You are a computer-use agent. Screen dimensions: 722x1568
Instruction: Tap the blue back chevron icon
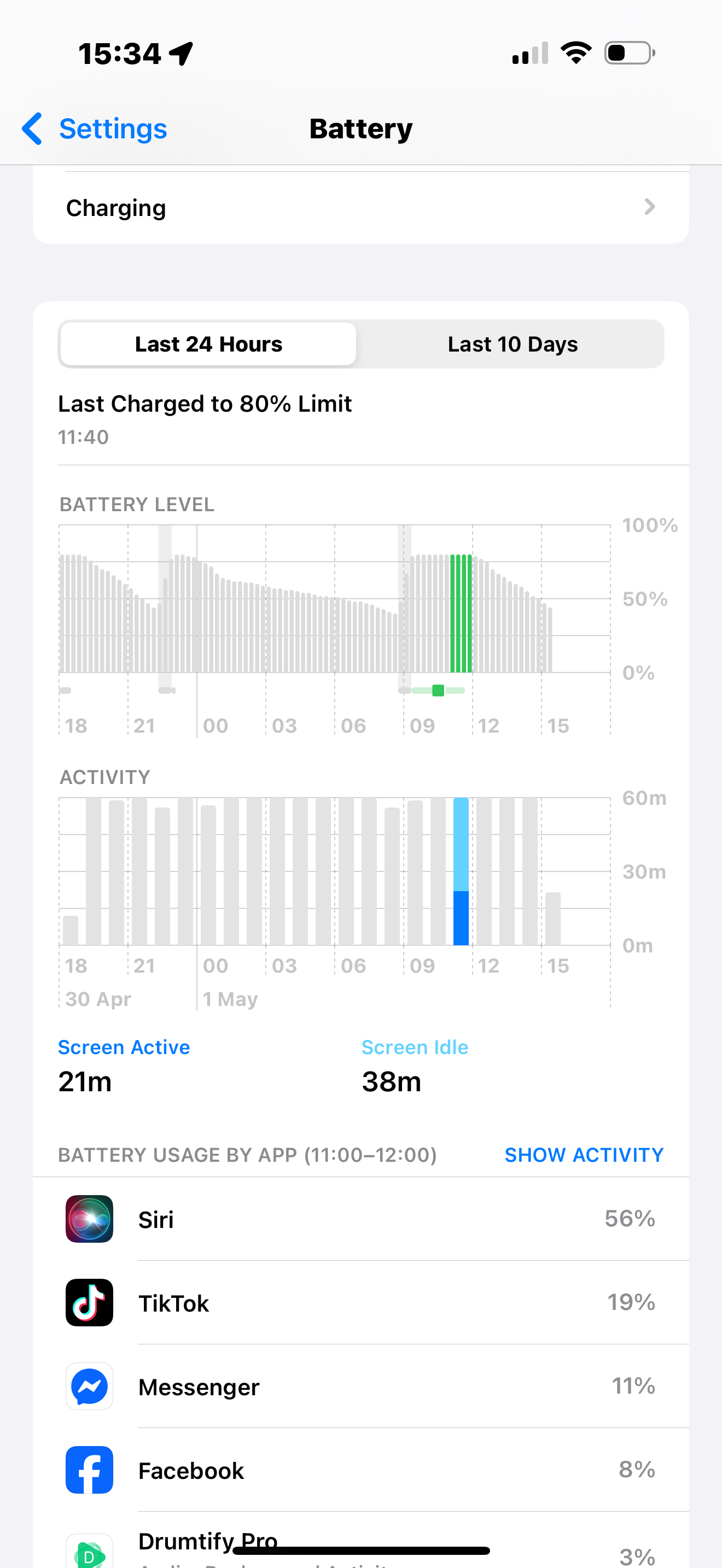point(32,128)
